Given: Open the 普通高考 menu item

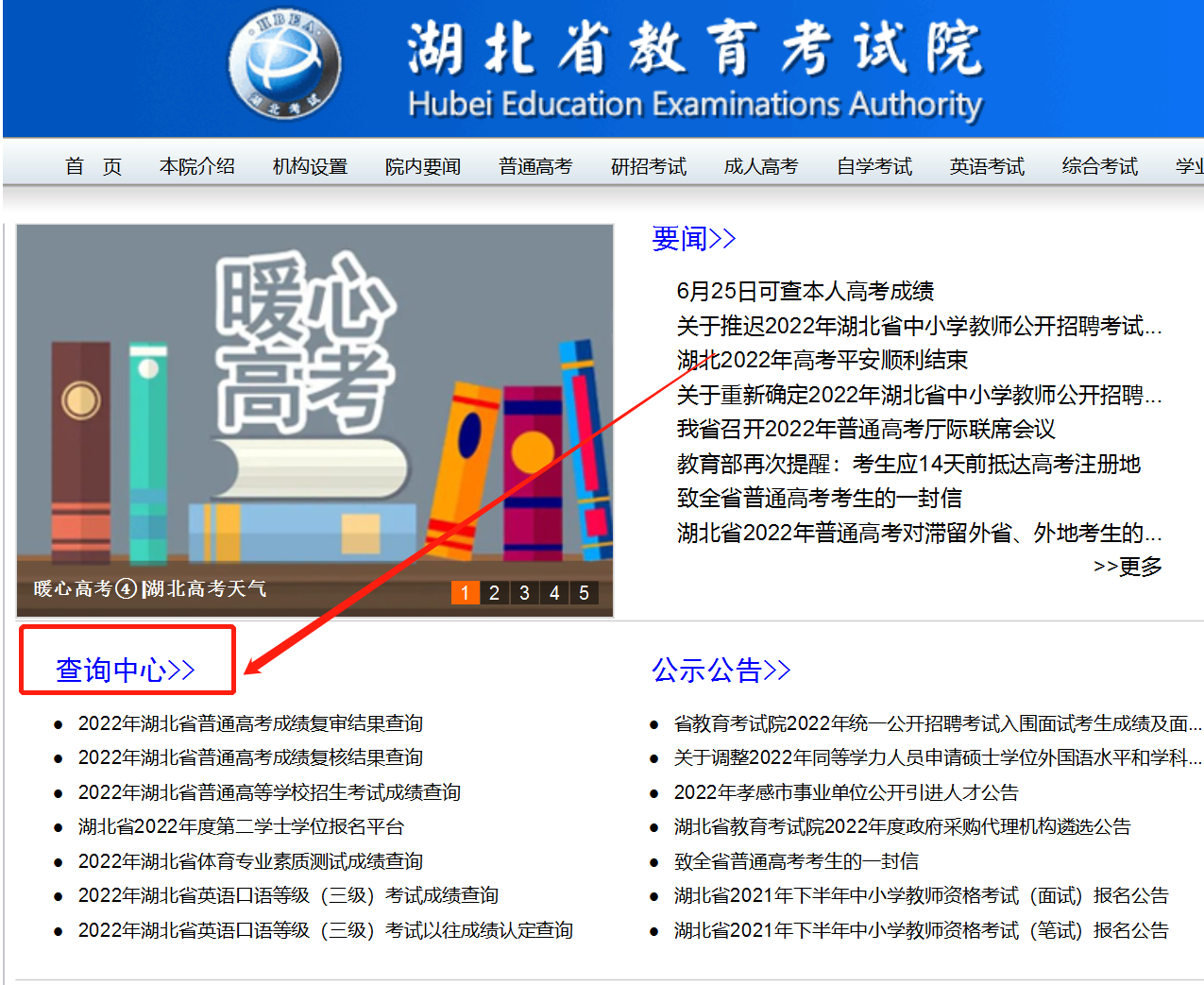Looking at the screenshot, I should click(535, 167).
